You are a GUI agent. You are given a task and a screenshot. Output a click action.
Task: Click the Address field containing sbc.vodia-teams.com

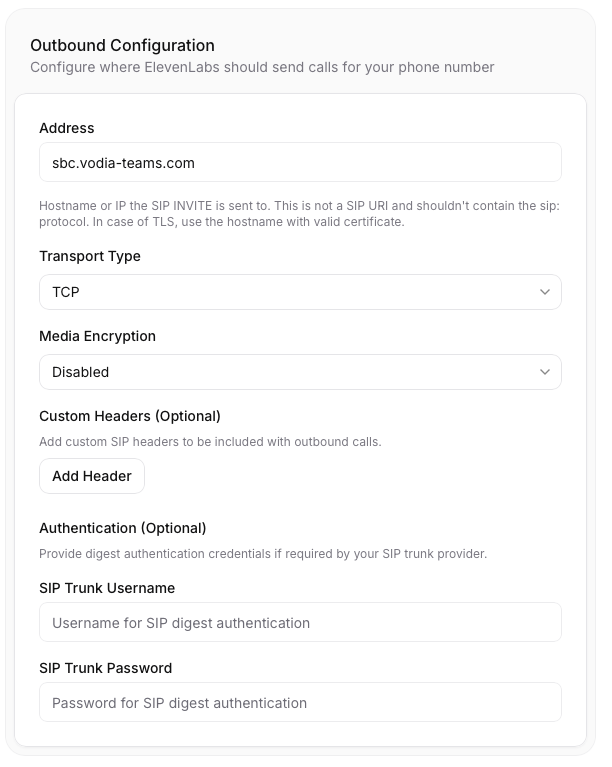point(300,162)
